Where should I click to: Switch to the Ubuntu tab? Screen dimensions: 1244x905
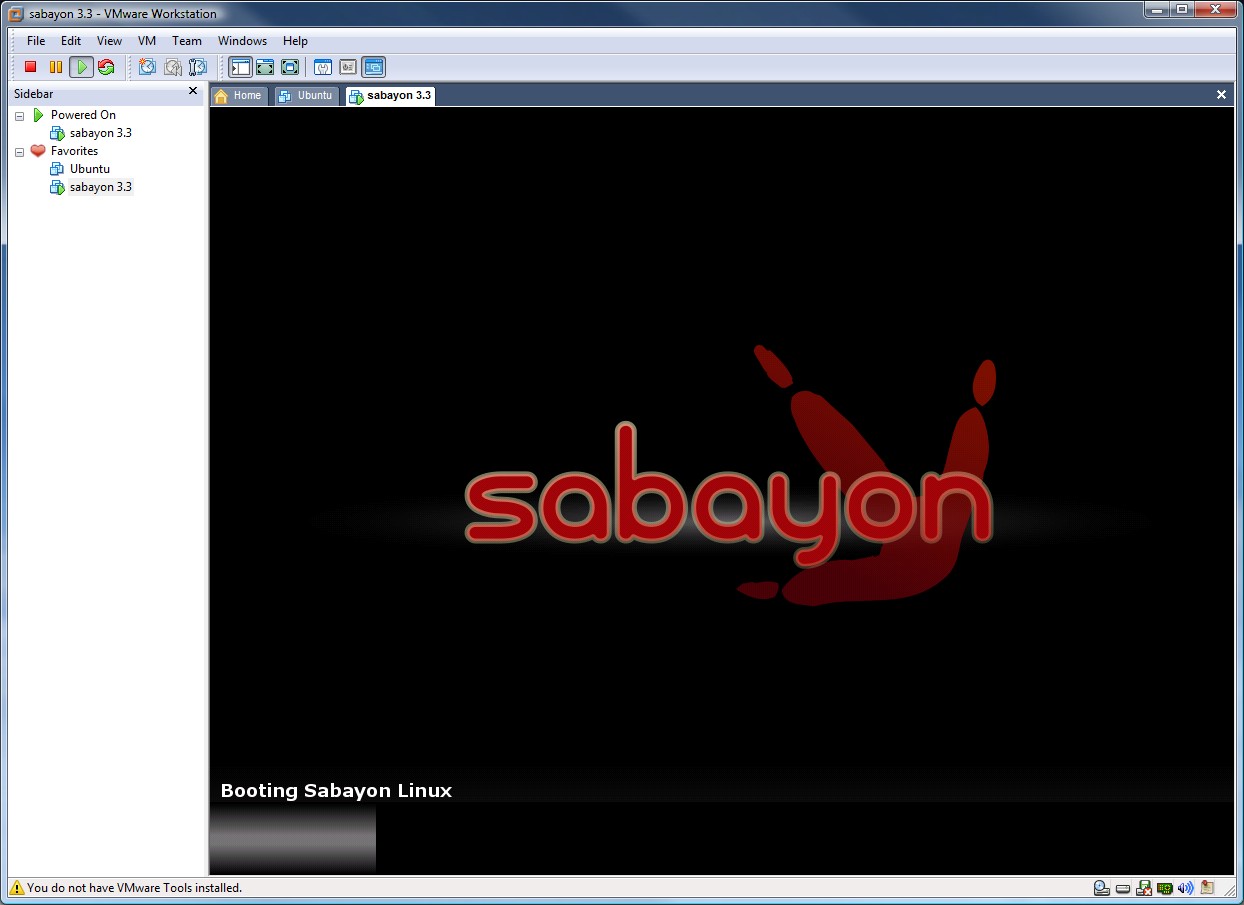pyautogui.click(x=306, y=96)
